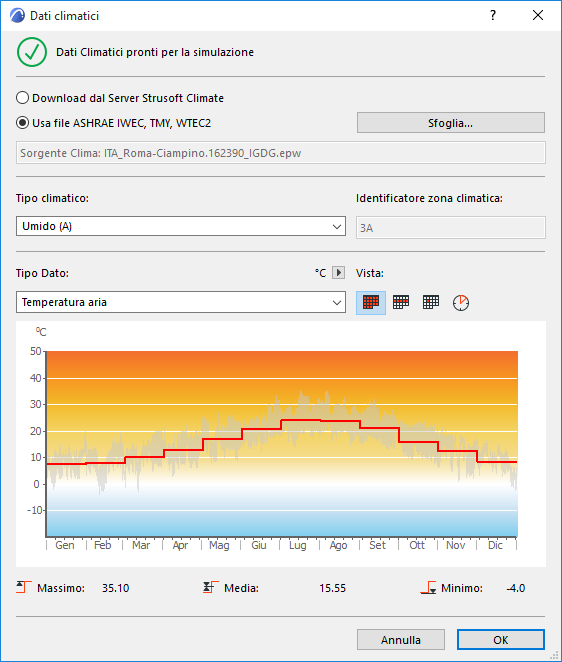This screenshot has width=562, height=662.
Task: Click the Media average icon
Action: click(x=210, y=587)
